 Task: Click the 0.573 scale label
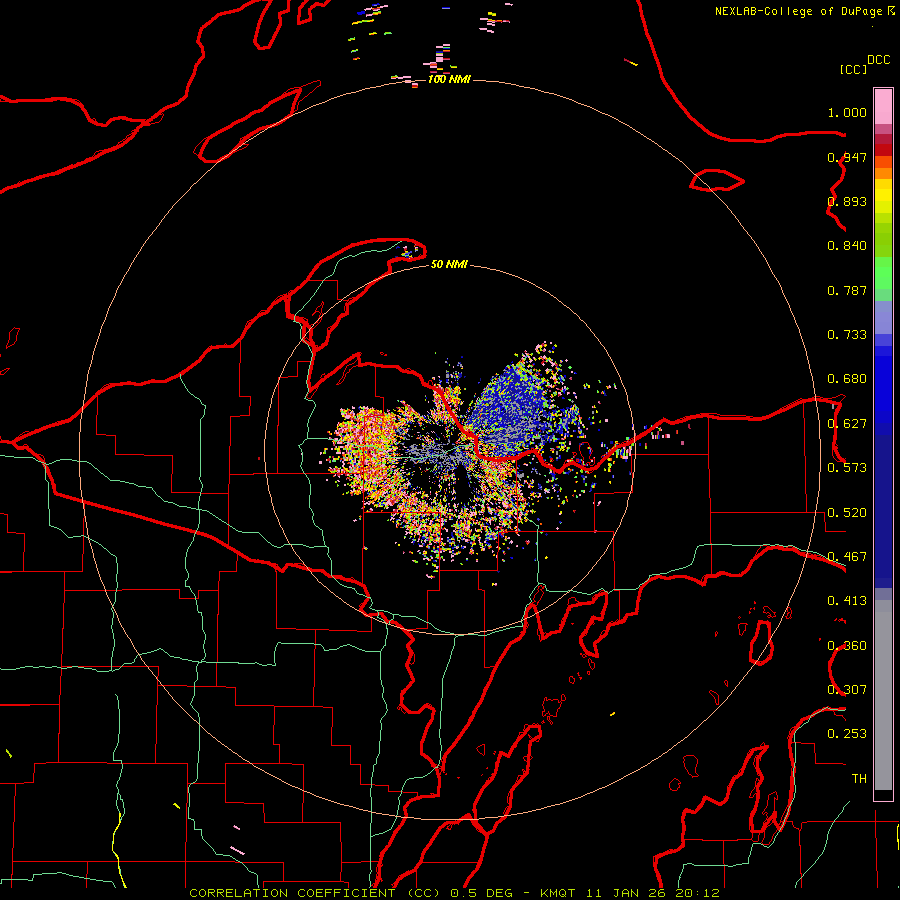[847, 468]
